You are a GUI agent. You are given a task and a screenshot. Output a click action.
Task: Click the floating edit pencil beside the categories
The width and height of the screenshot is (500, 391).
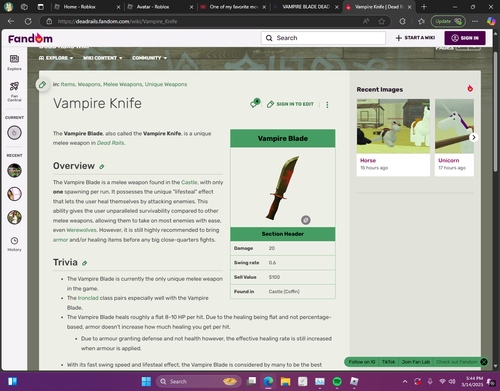[42, 84]
